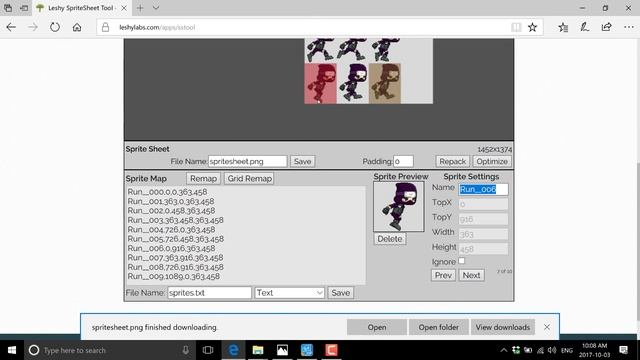This screenshot has height=360, width=640.
Task: Click the Padding input field
Action: [x=403, y=161]
